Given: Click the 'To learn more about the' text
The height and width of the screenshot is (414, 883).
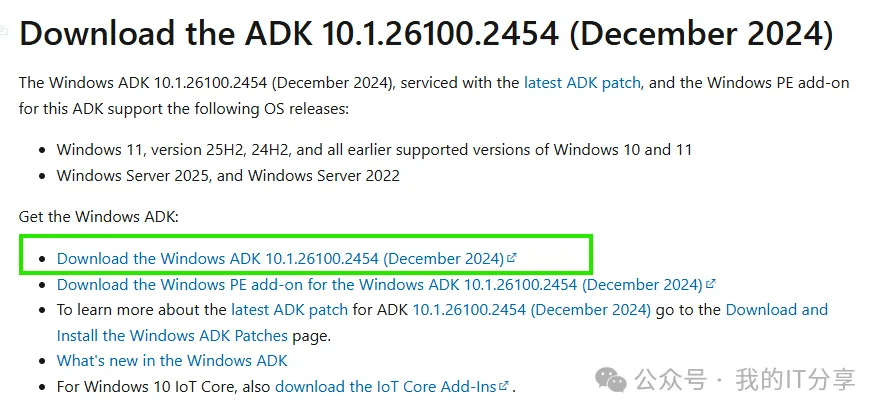Looking at the screenshot, I should pos(141,310).
